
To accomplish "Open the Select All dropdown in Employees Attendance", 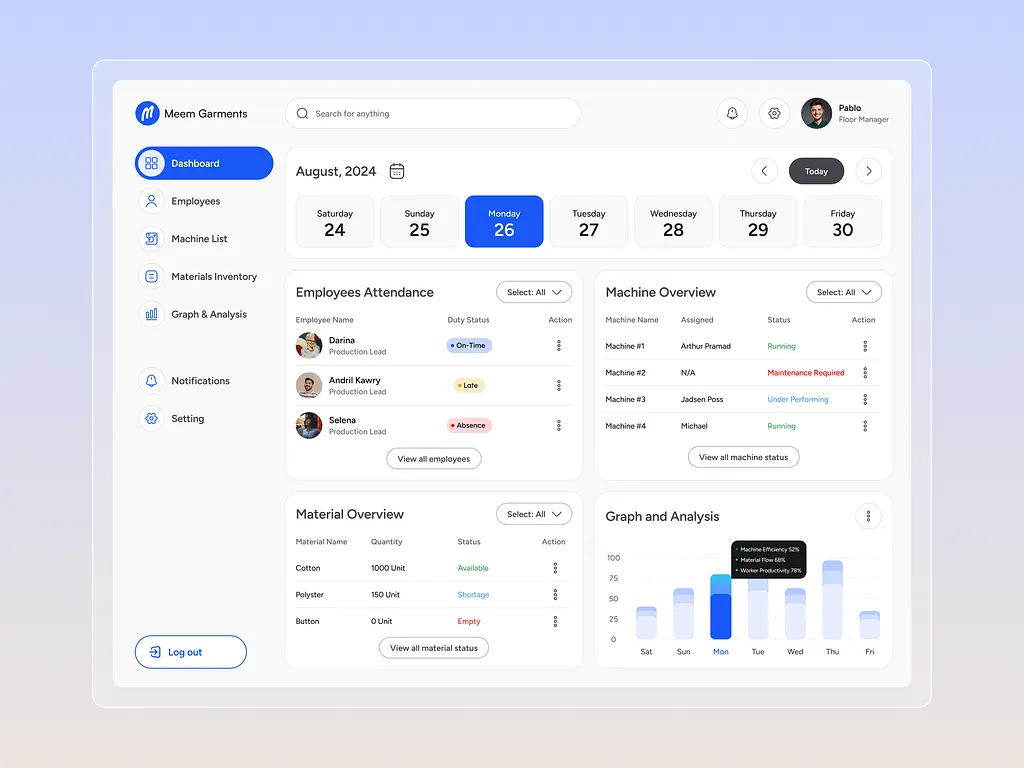I will (533, 291).
